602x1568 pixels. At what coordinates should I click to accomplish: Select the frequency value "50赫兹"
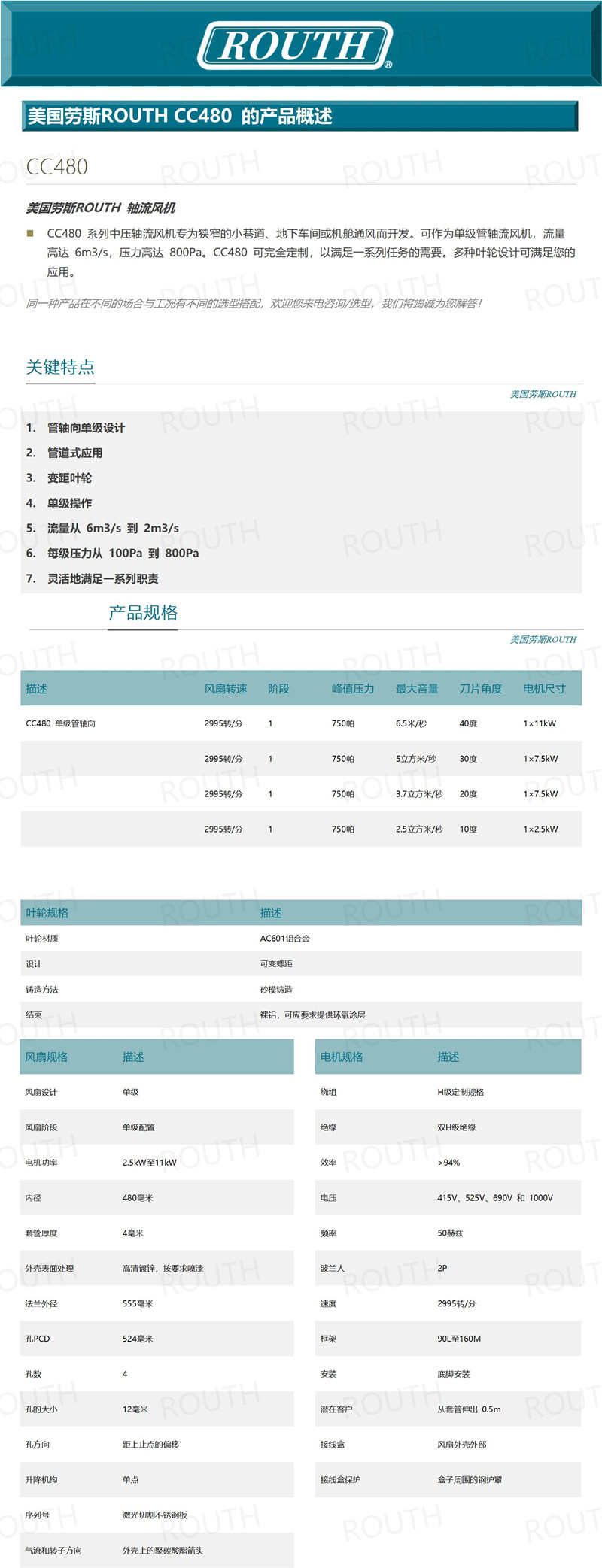451,1233
